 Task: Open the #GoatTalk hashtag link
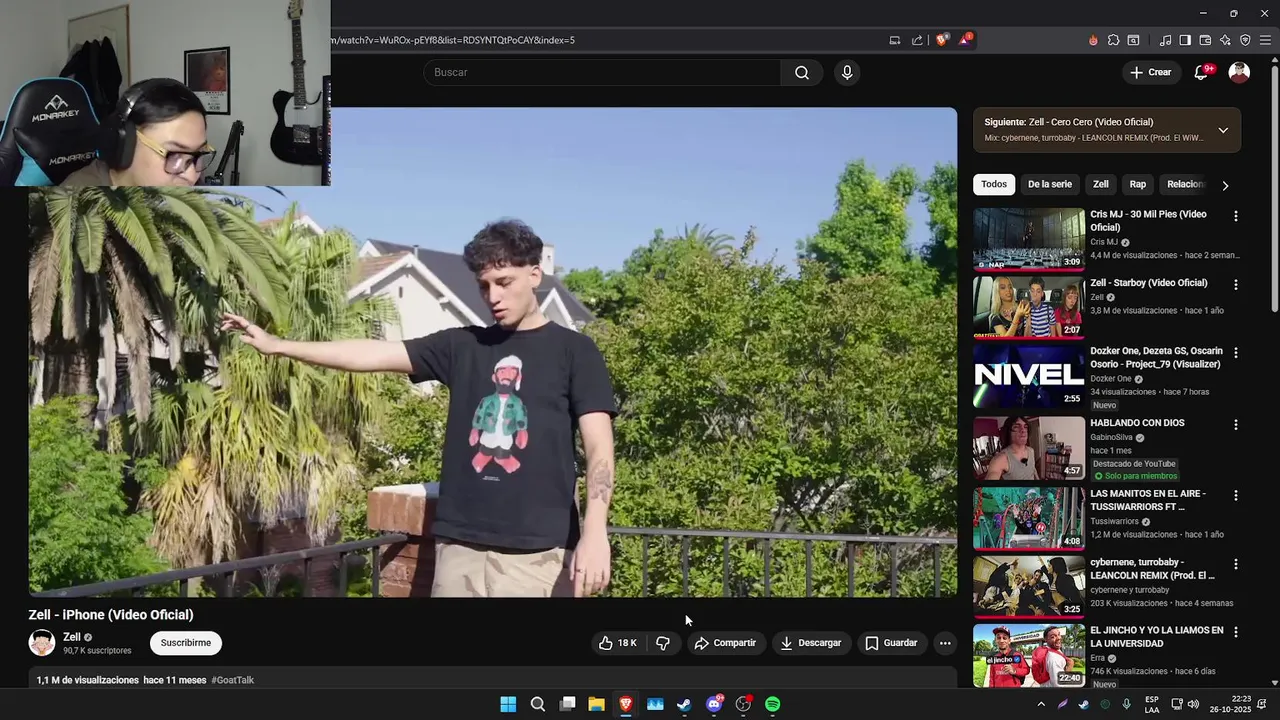pos(232,680)
